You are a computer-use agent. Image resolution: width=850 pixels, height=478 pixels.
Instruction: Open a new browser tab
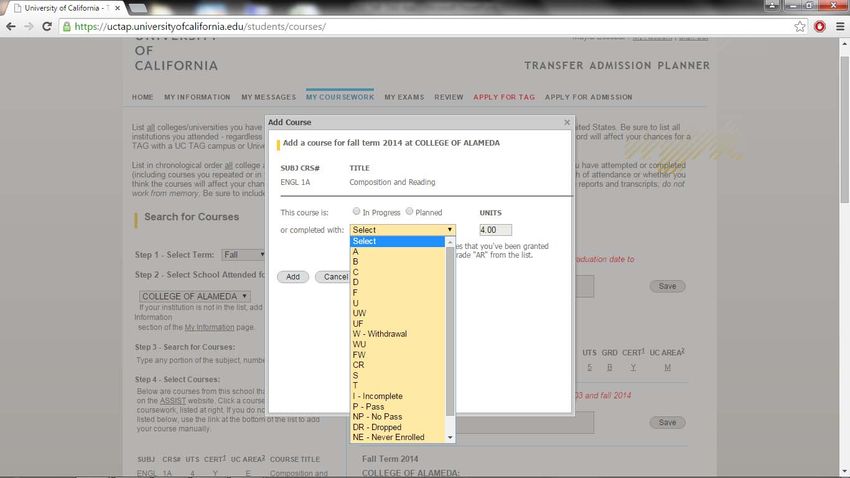pyautogui.click(x=138, y=8)
